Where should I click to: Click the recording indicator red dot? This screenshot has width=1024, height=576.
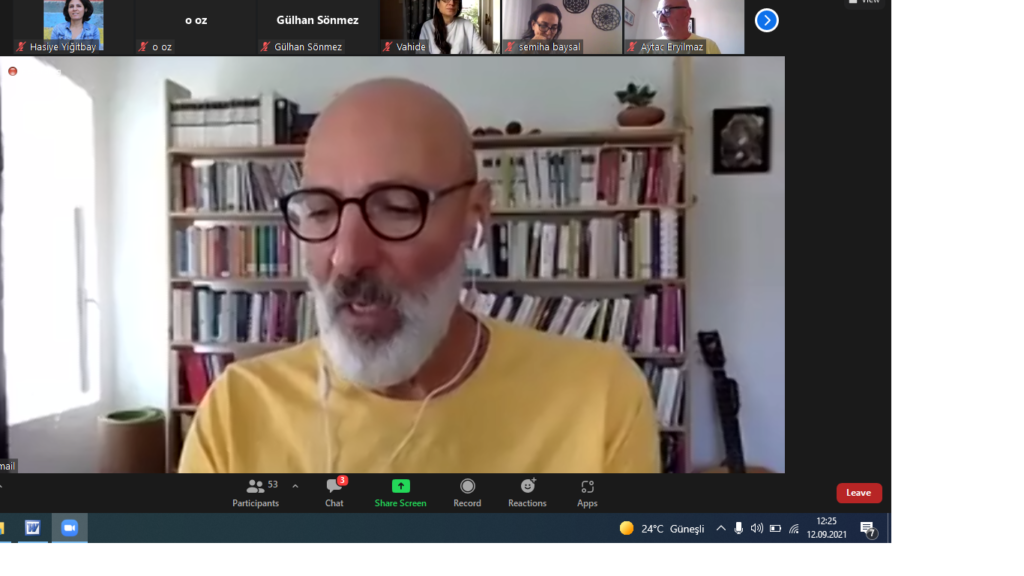pyautogui.click(x=12, y=71)
